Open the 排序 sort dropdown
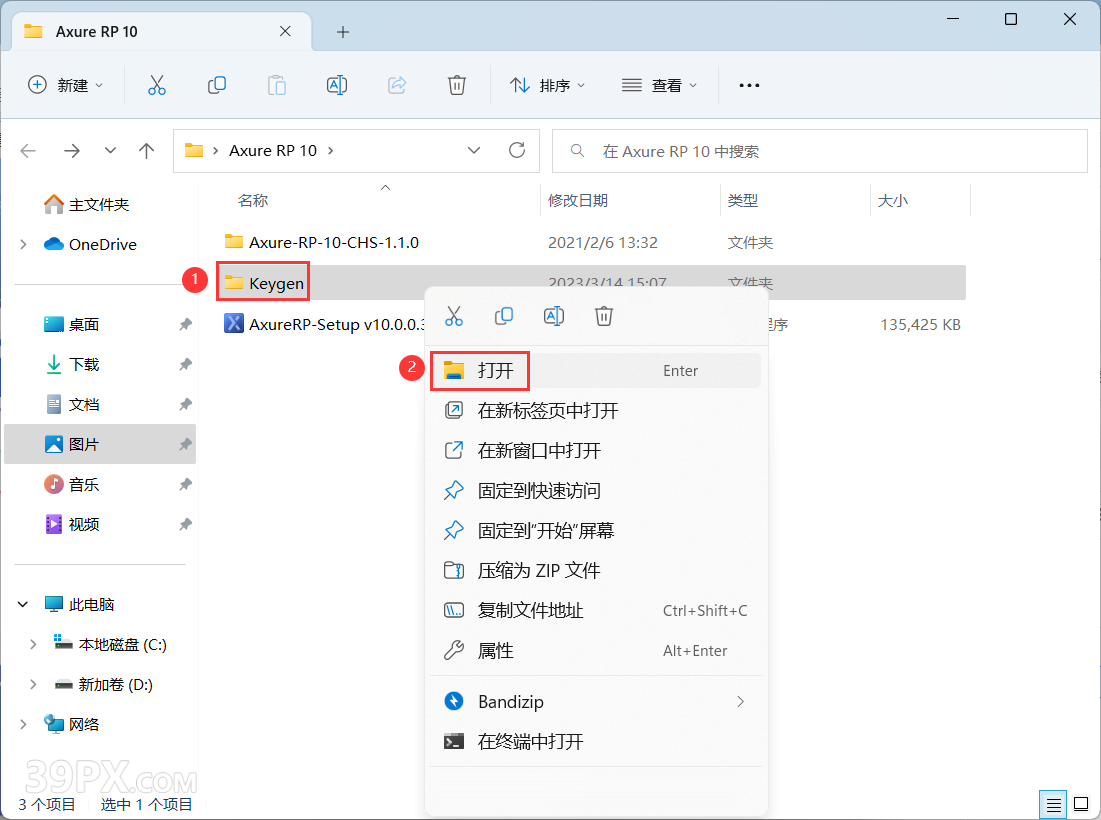 click(x=547, y=86)
